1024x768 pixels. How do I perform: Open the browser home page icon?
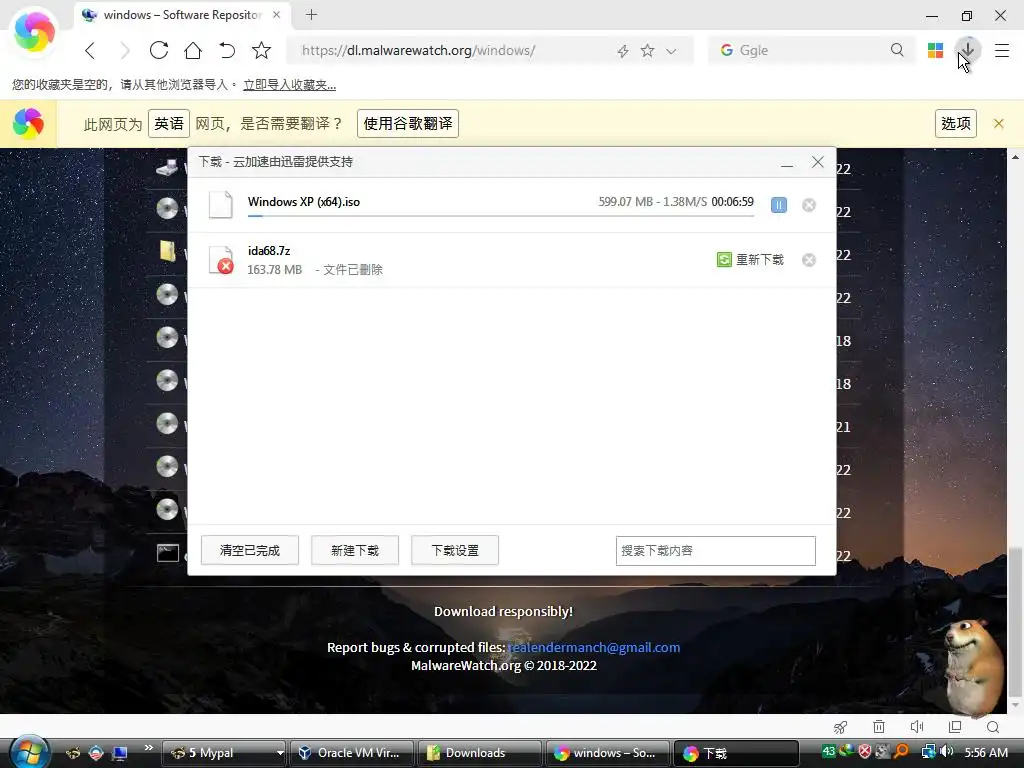[193, 50]
